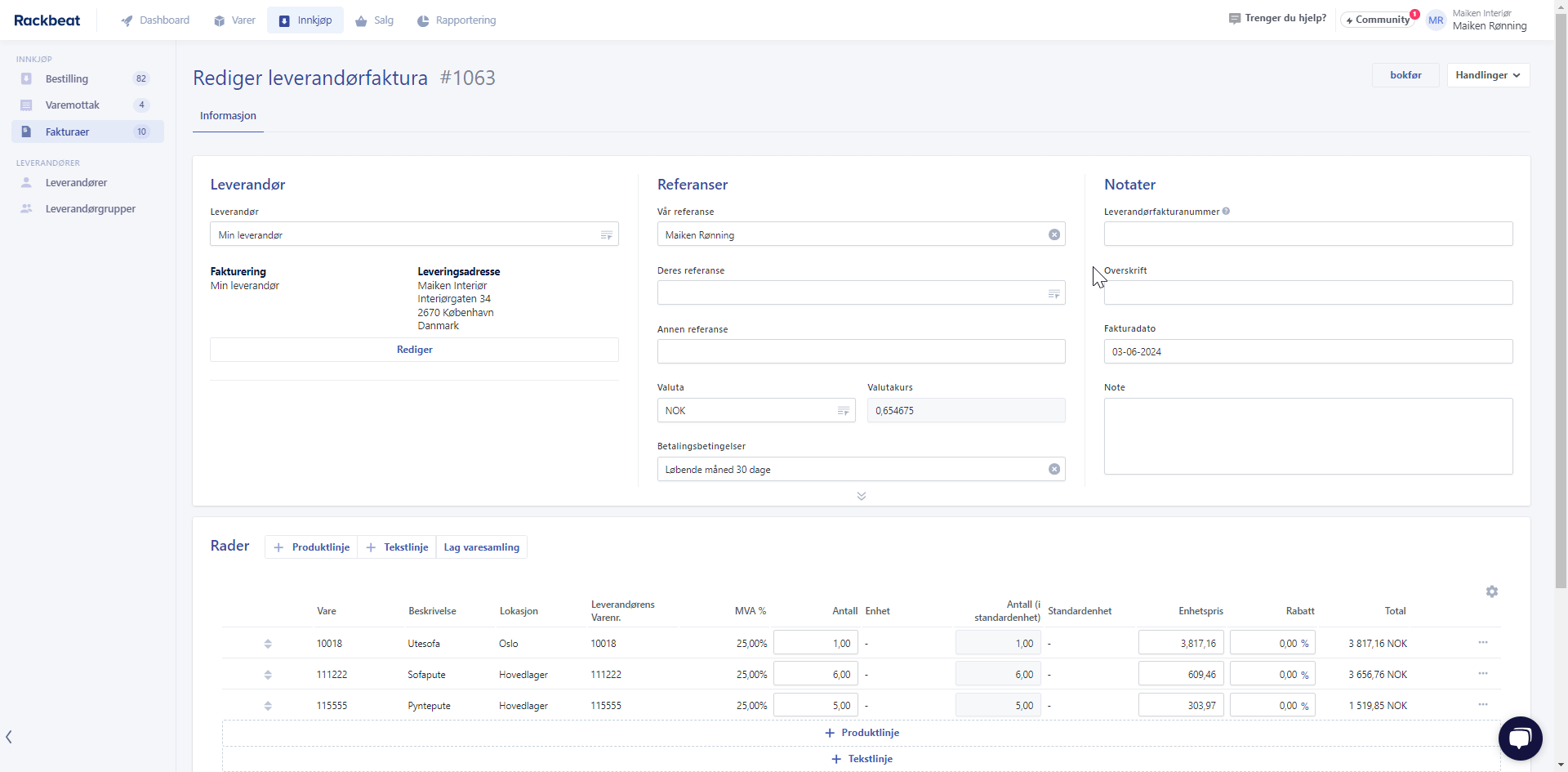The height and width of the screenshot is (772, 1568).
Task: Open the Rapportering menu
Action: pyautogui.click(x=457, y=20)
